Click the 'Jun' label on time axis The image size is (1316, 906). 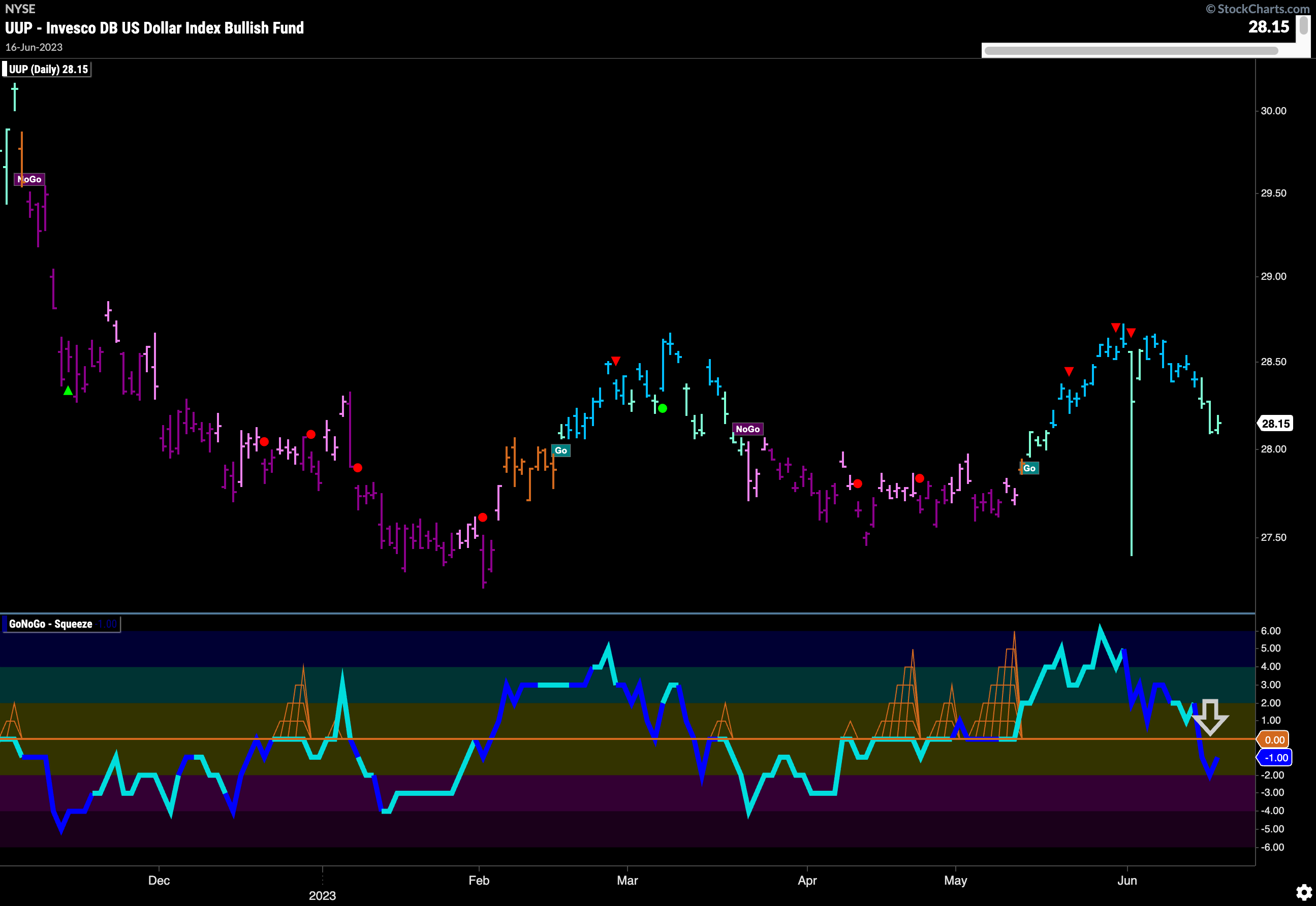[1127, 881]
